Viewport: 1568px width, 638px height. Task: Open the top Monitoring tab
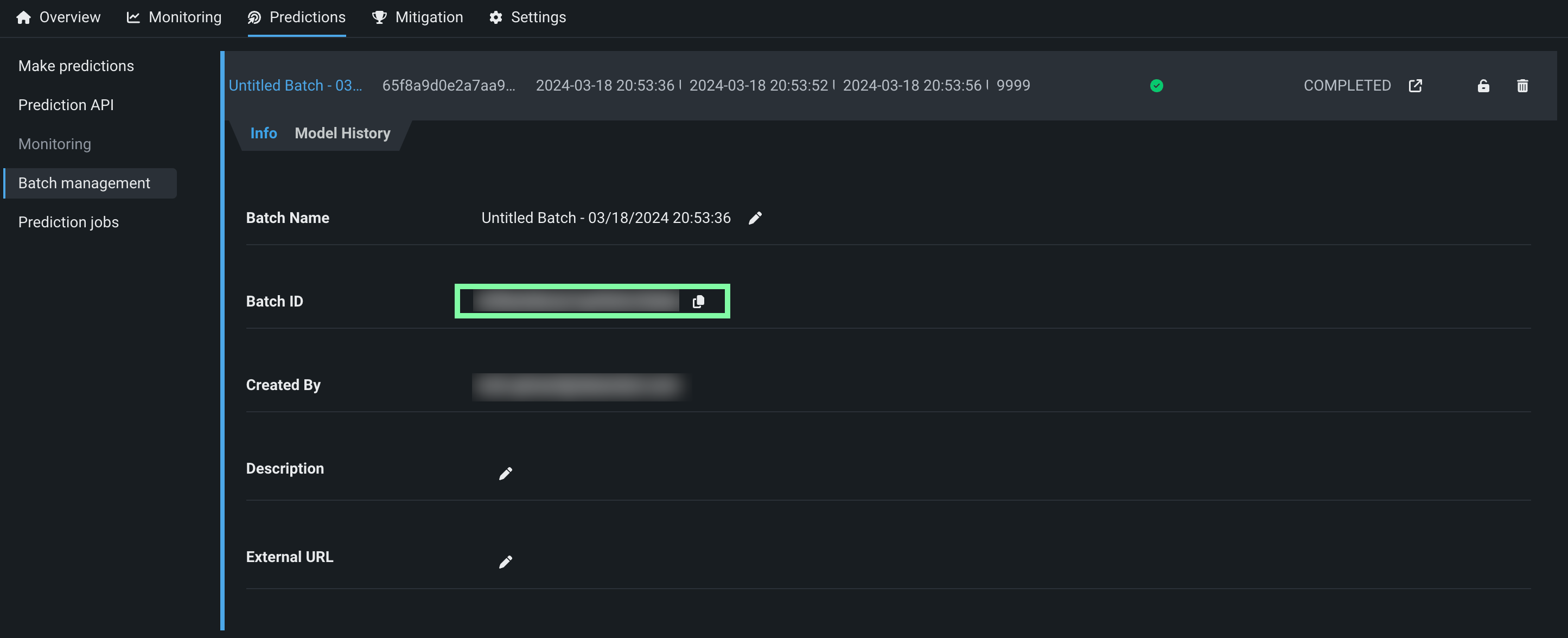tap(174, 17)
